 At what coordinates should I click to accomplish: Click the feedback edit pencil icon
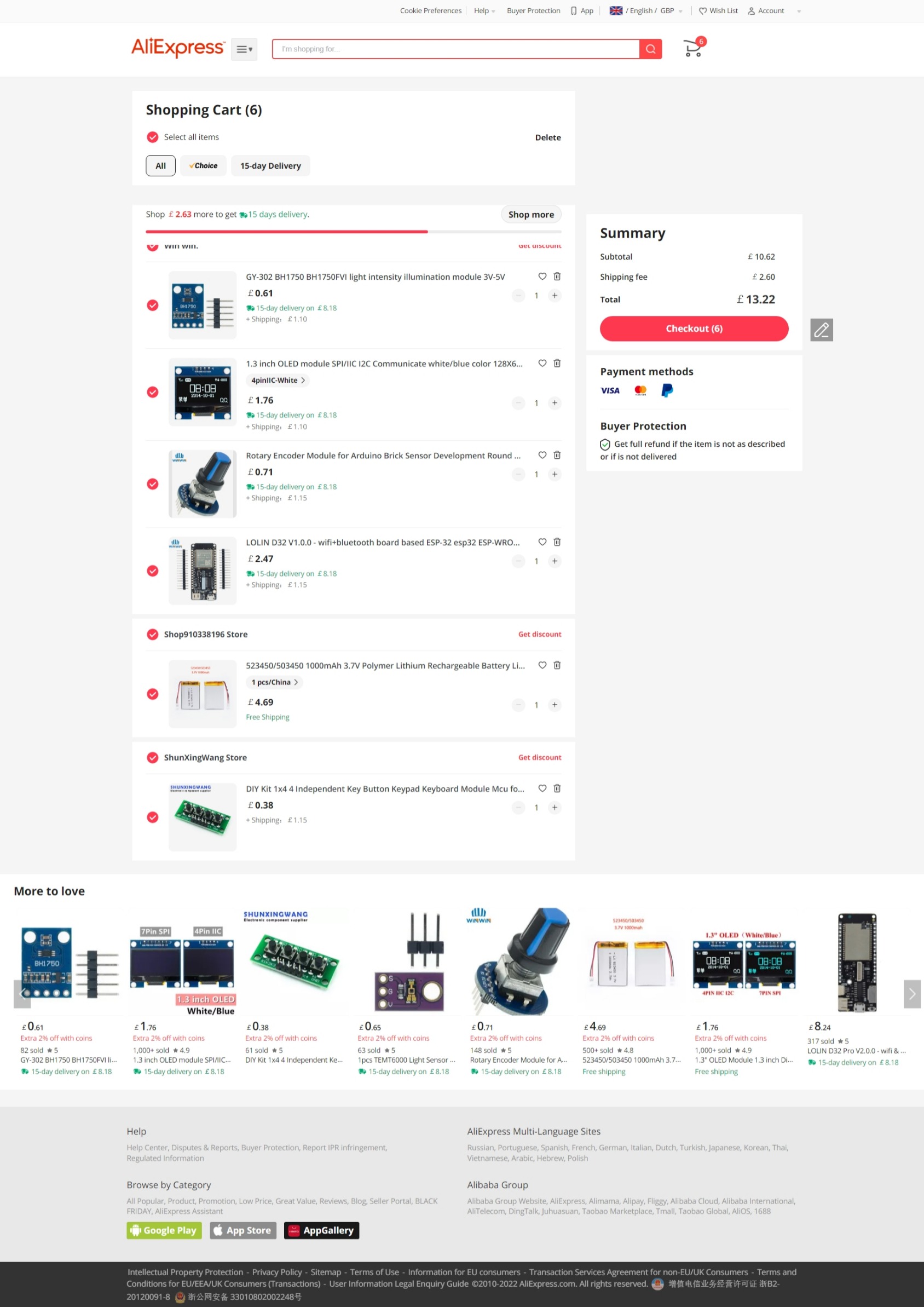coord(821,330)
